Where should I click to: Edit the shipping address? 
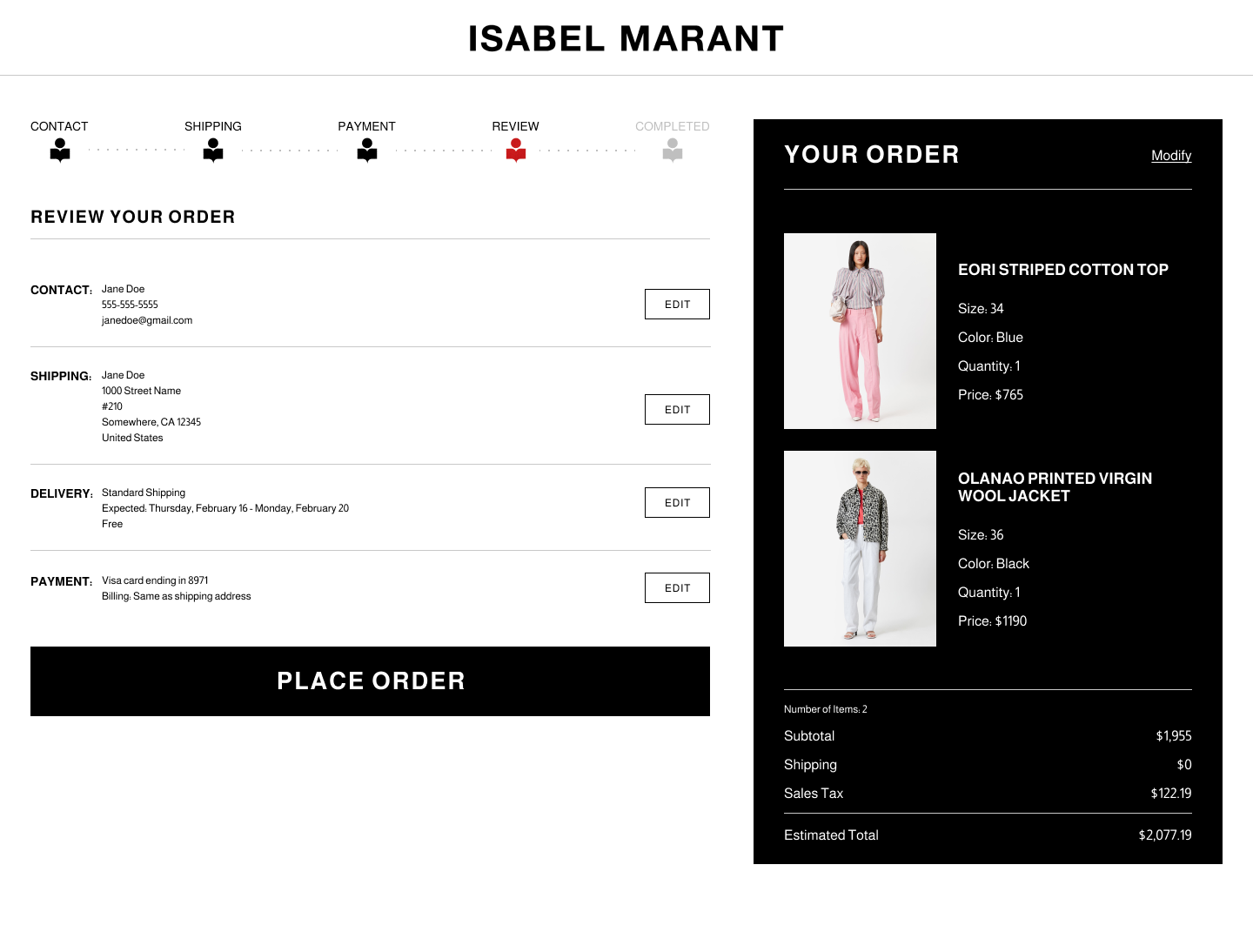(677, 410)
